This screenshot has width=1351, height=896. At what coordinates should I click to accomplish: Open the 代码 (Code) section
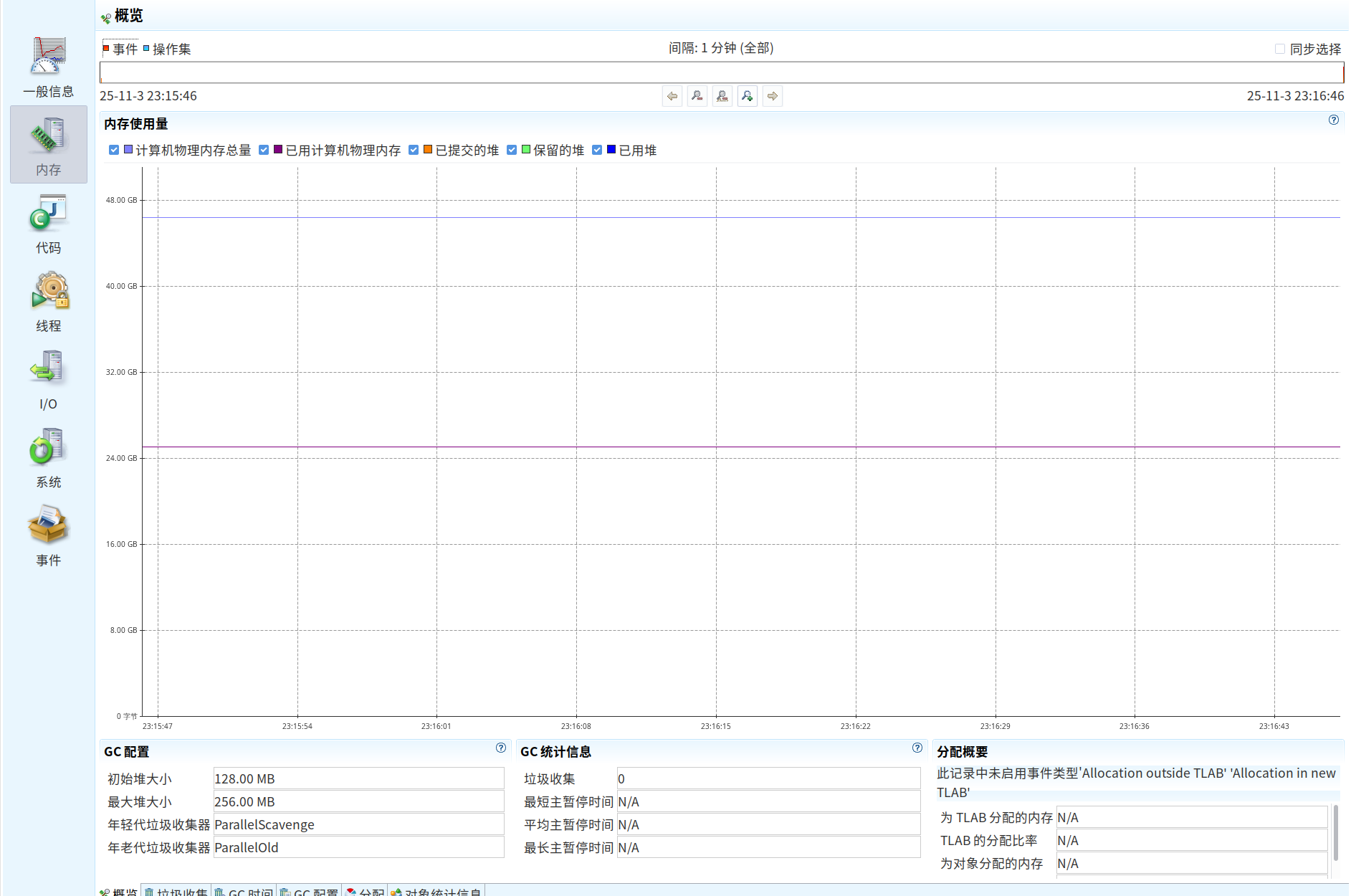(x=48, y=224)
